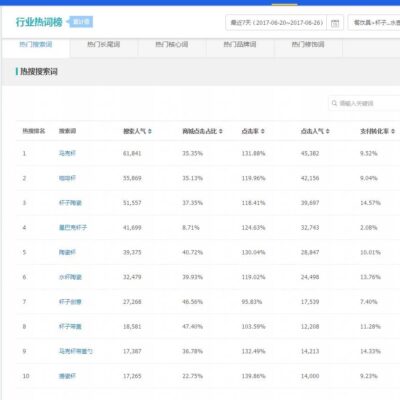Open the 马克杯 search term link
The width and height of the screenshot is (400, 400).
click(x=67, y=153)
